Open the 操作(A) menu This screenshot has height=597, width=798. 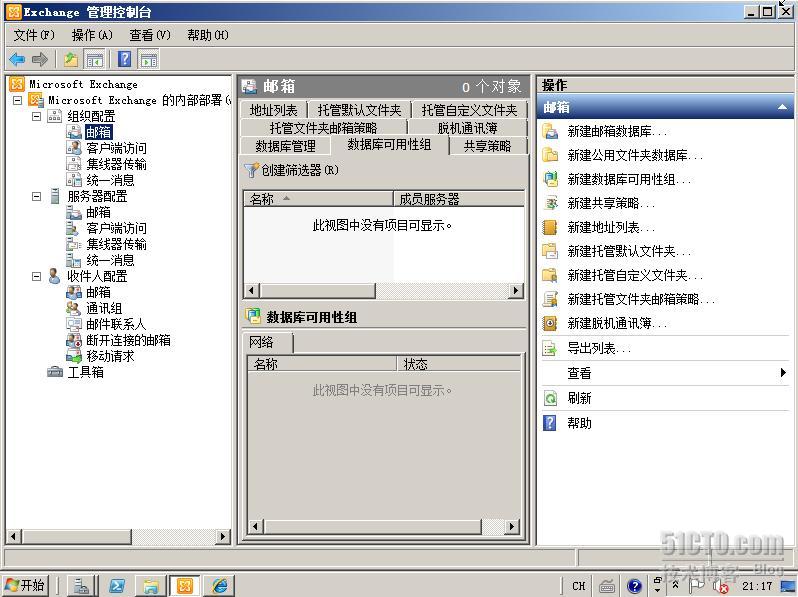tap(92, 35)
